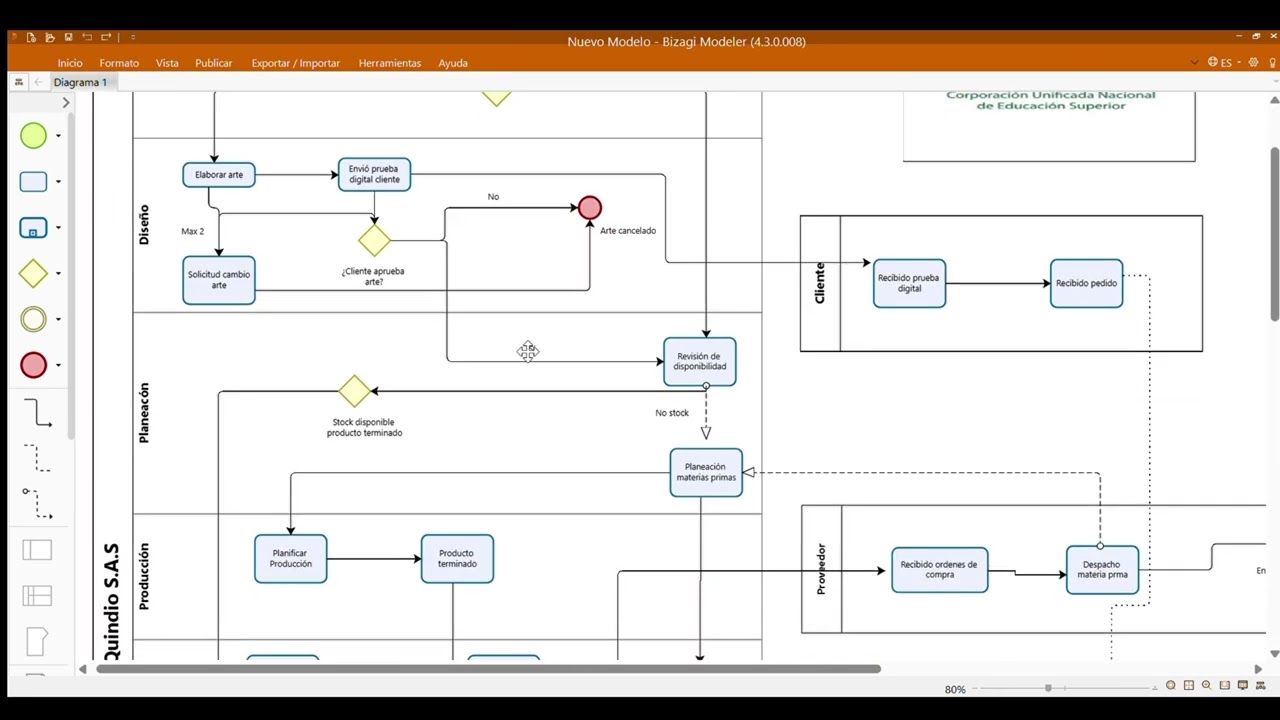Select the Task rectangle palette shape

[33, 181]
